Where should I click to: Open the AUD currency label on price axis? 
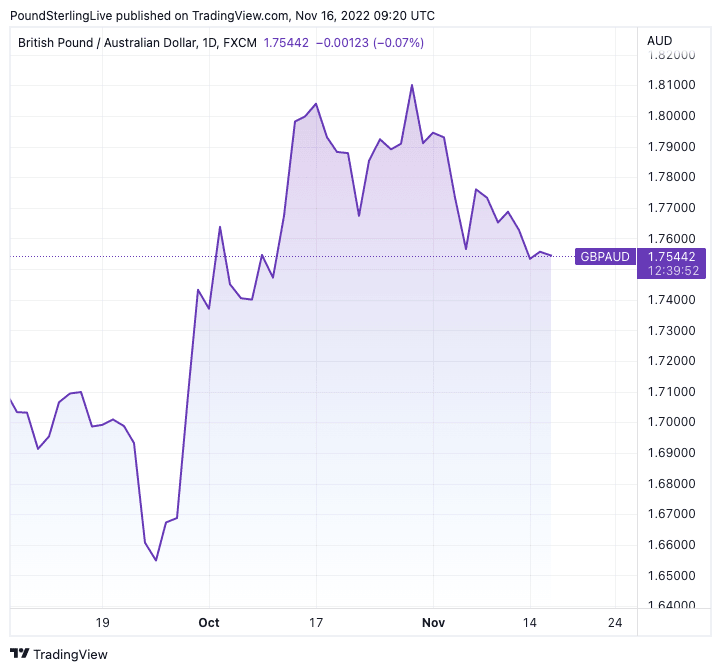coord(660,41)
